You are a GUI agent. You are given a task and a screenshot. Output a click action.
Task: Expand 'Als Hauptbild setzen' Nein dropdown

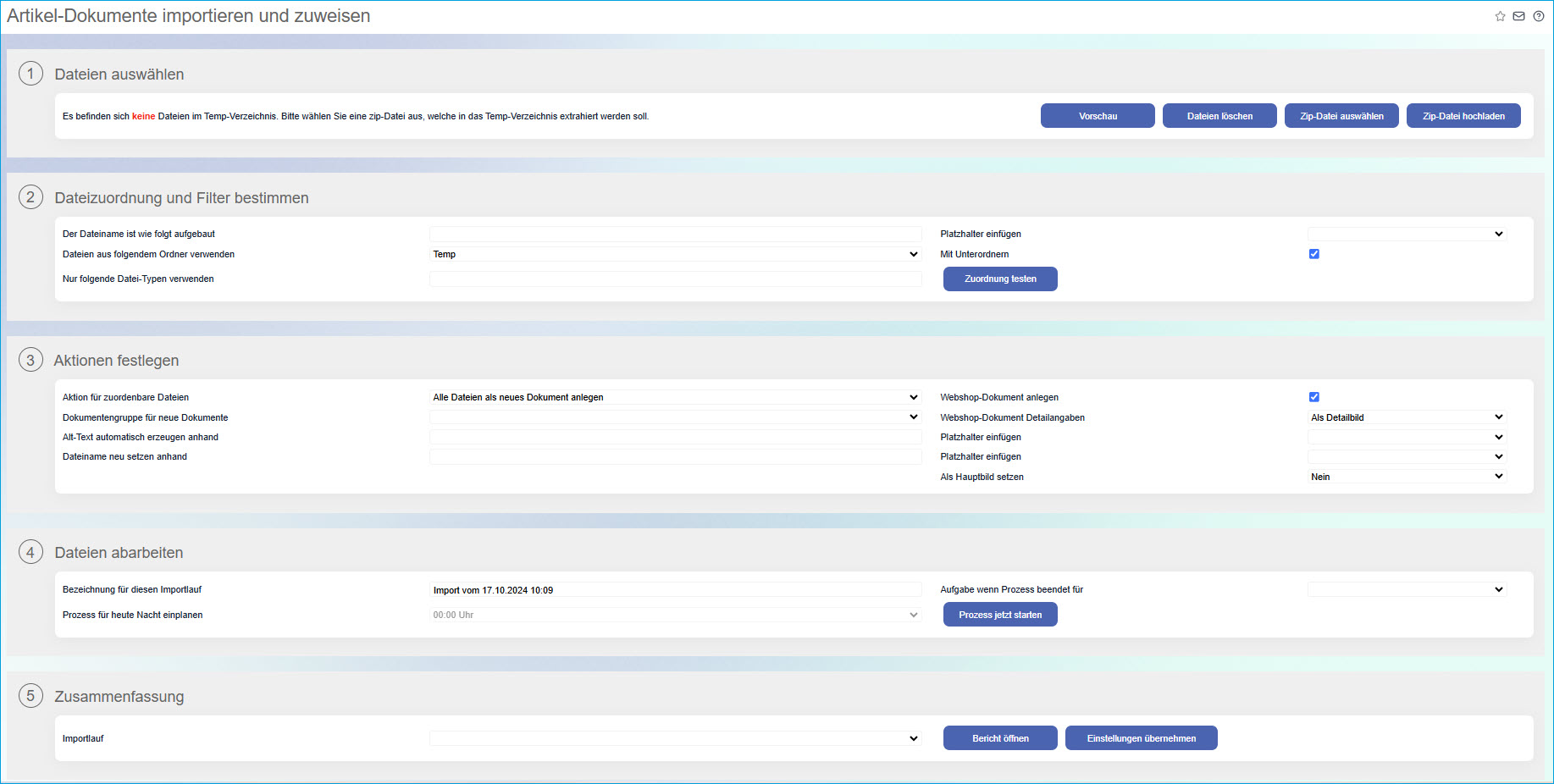tap(1406, 477)
